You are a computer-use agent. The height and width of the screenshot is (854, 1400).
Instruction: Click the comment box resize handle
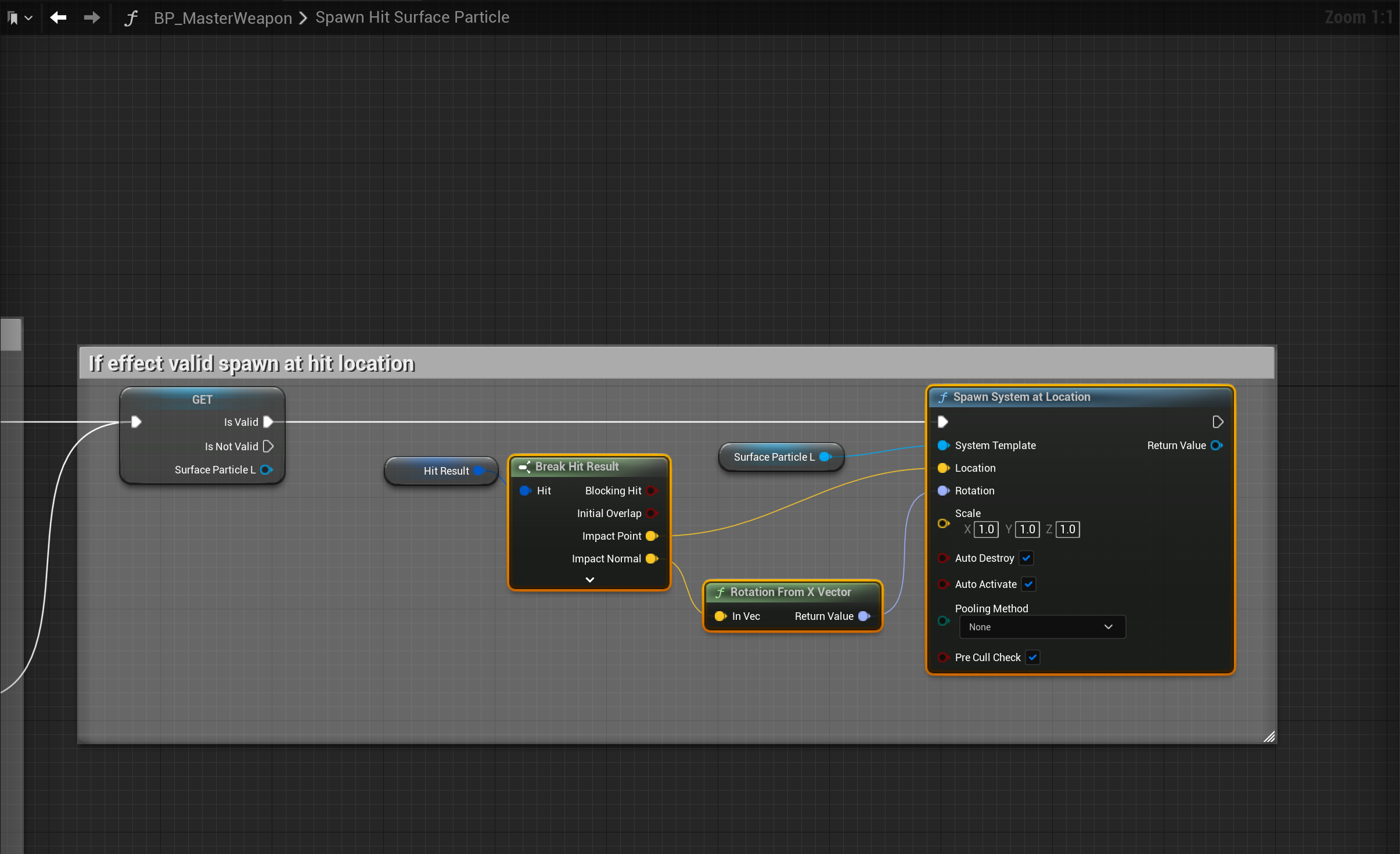(x=1269, y=737)
